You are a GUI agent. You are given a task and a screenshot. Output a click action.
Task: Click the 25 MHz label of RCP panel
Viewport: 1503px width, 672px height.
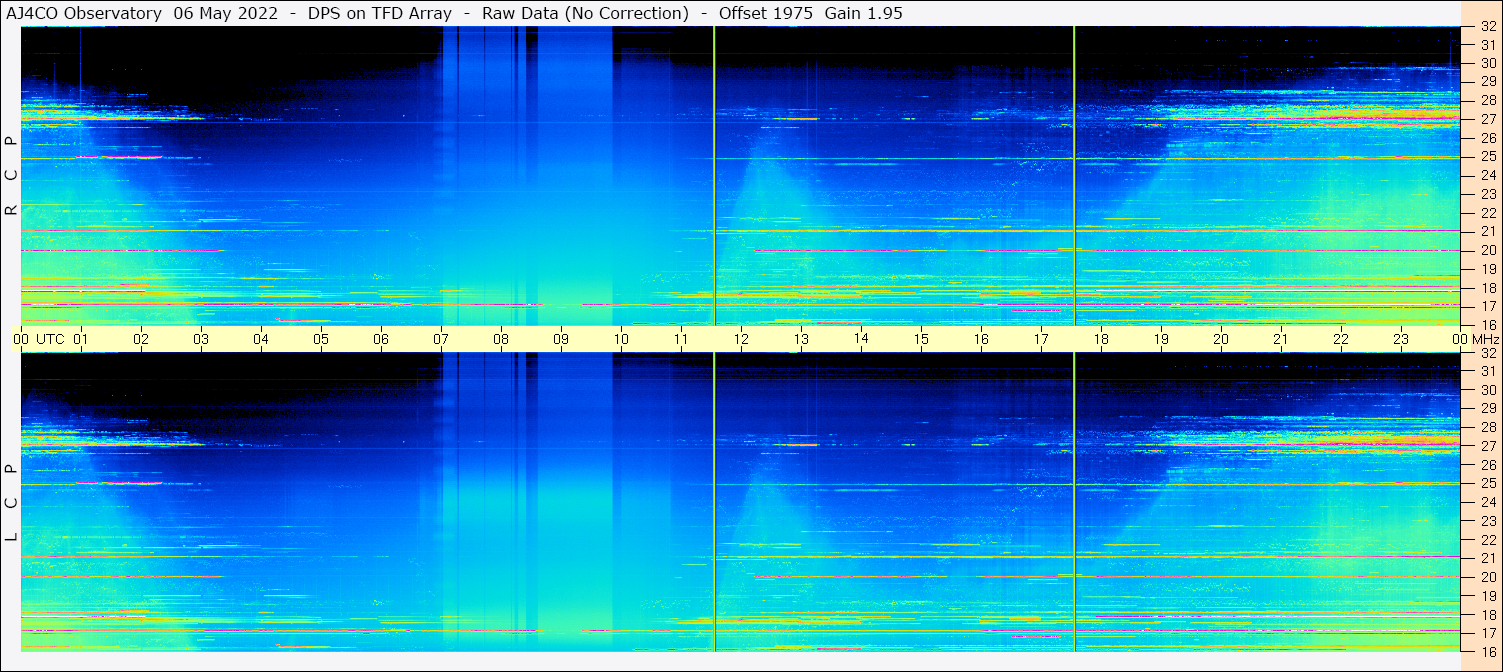1488,157
